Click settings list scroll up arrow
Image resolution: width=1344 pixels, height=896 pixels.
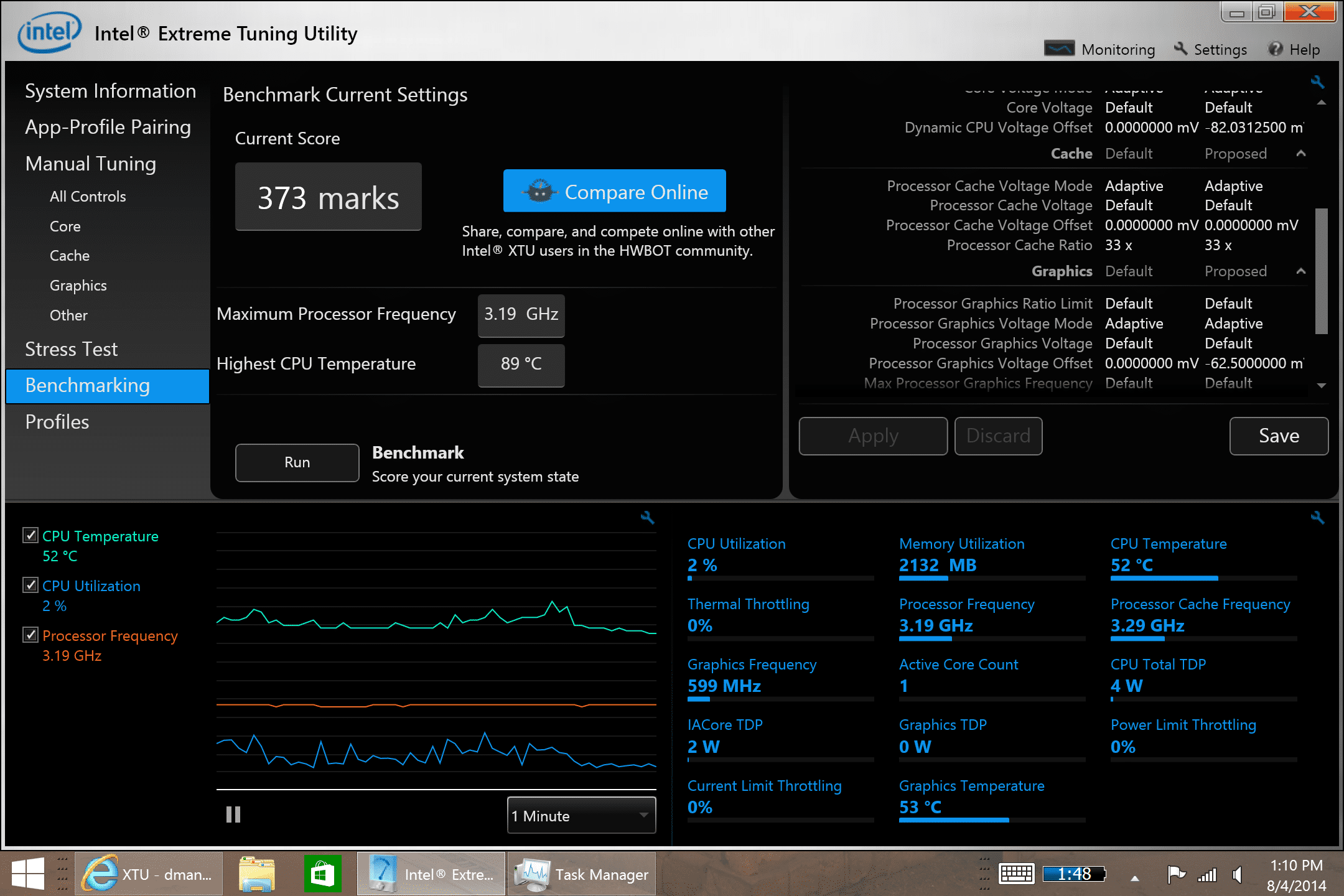(1322, 103)
